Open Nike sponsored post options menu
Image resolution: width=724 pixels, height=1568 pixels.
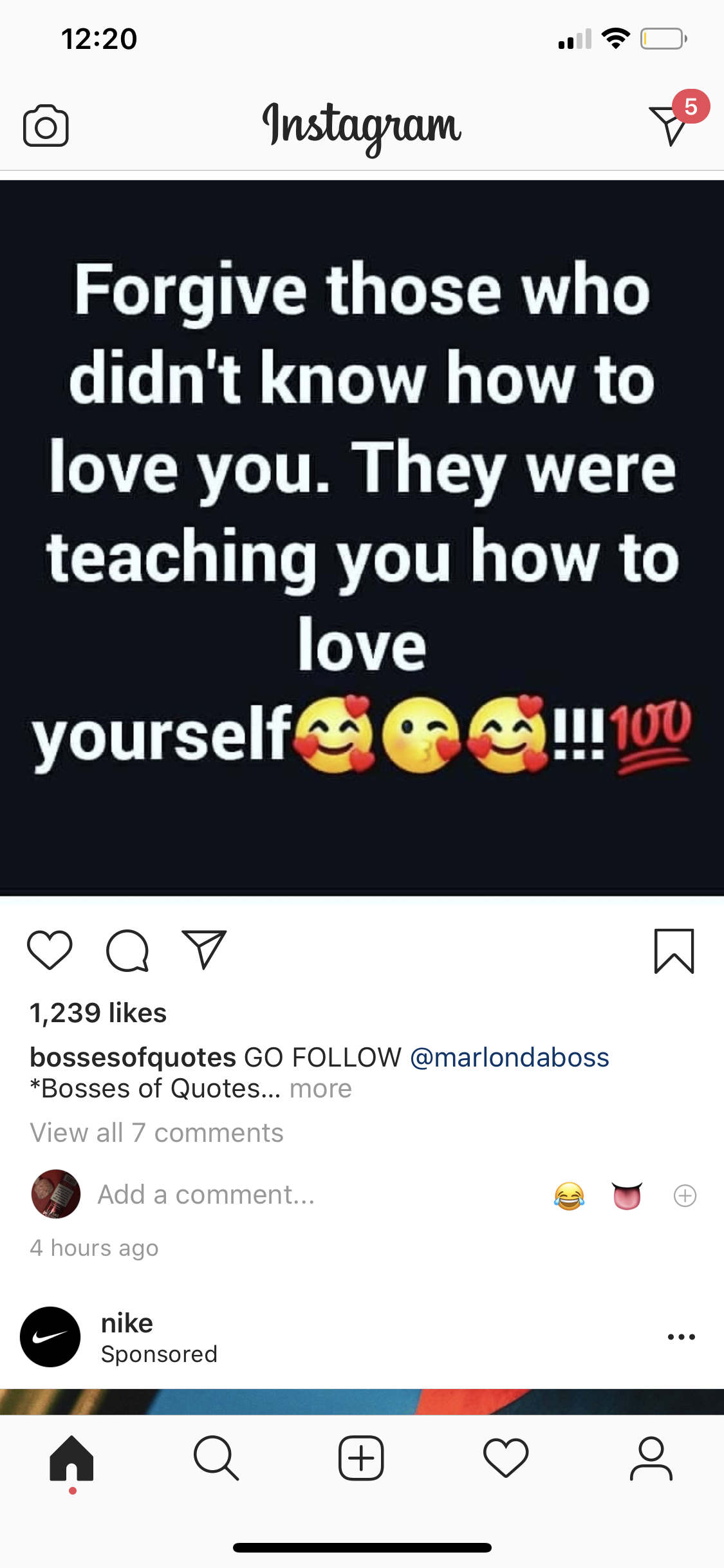pos(681,1337)
